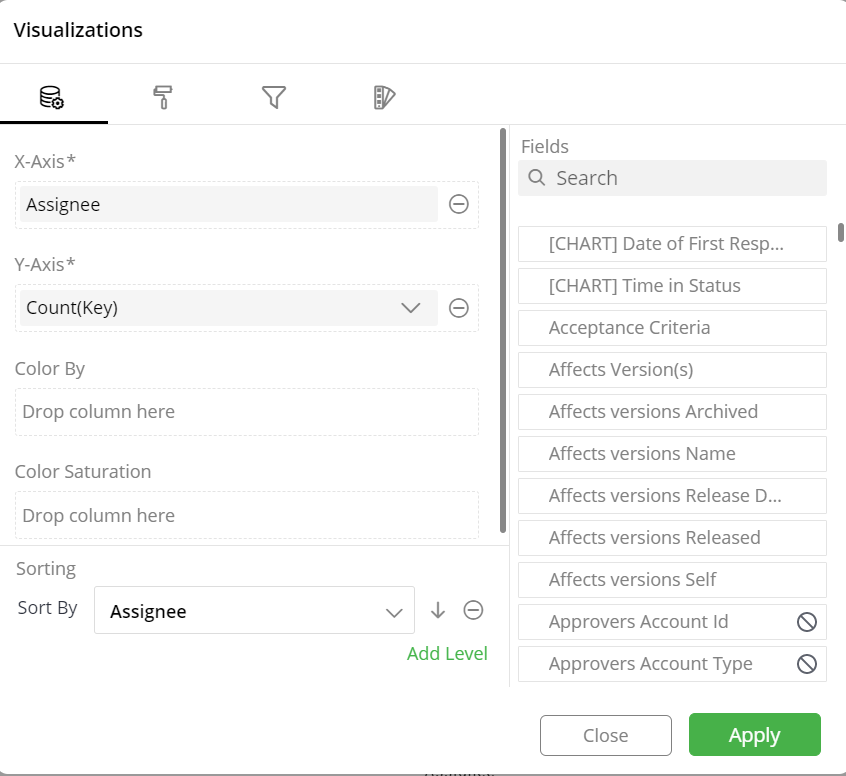Remove Assignee from the X-Axis
This screenshot has width=846, height=776.
(459, 205)
